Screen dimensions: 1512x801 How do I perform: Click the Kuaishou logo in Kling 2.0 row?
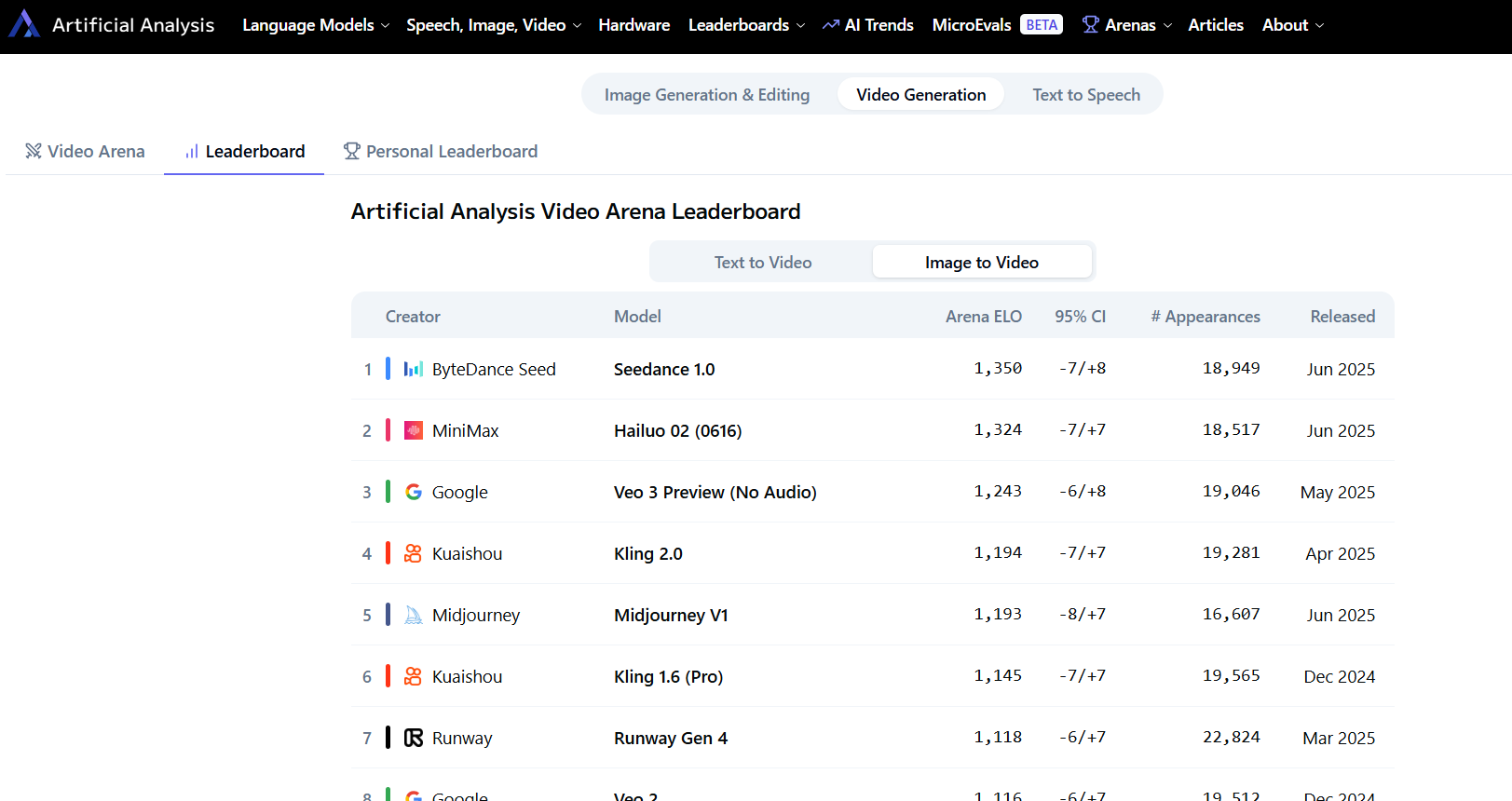tap(414, 553)
